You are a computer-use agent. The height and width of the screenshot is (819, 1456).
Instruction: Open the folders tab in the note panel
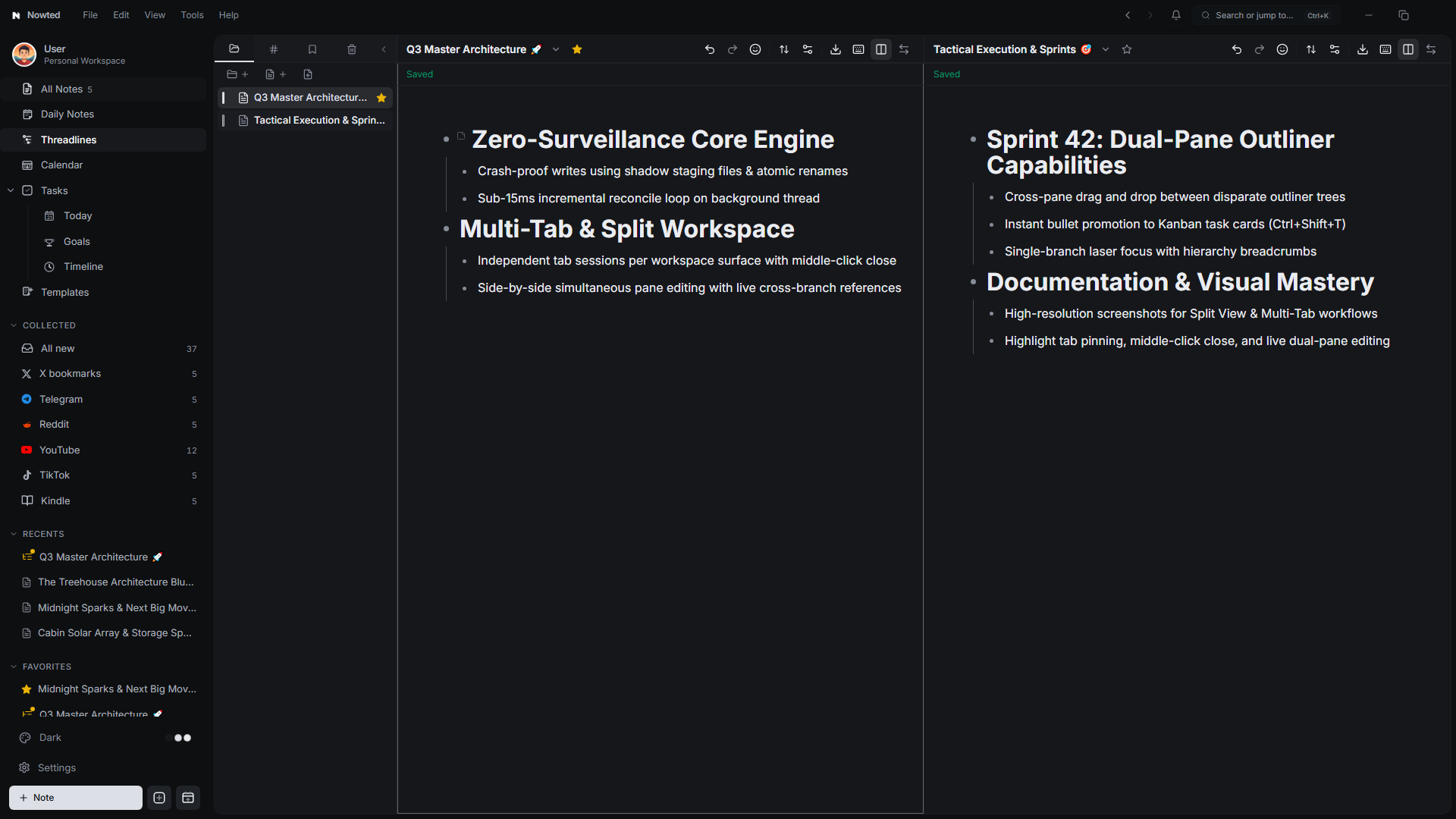pos(234,49)
